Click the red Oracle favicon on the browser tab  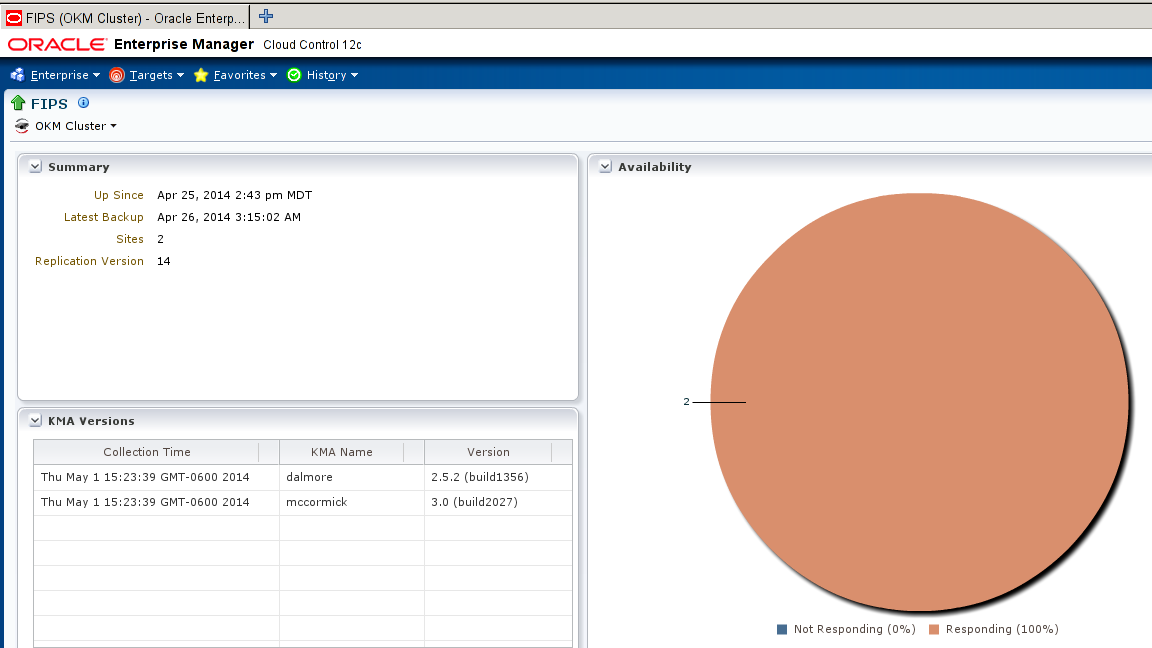coord(14,18)
